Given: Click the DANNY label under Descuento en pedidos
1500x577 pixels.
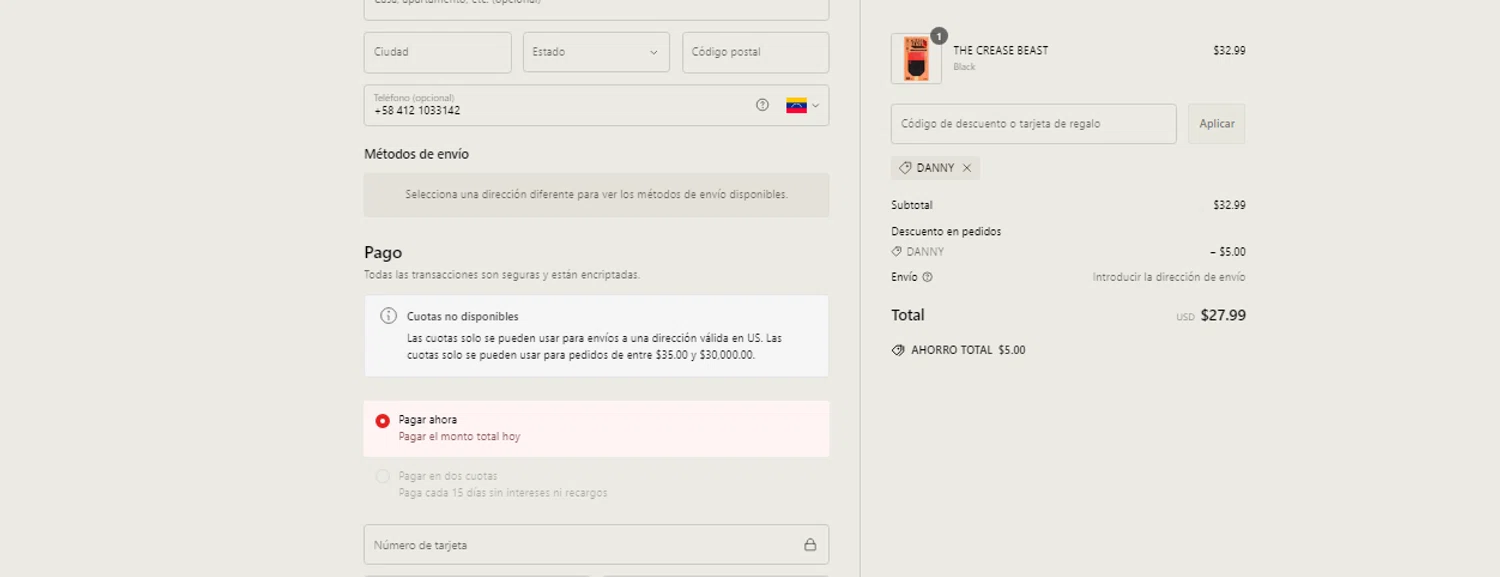Looking at the screenshot, I should (x=925, y=252).
